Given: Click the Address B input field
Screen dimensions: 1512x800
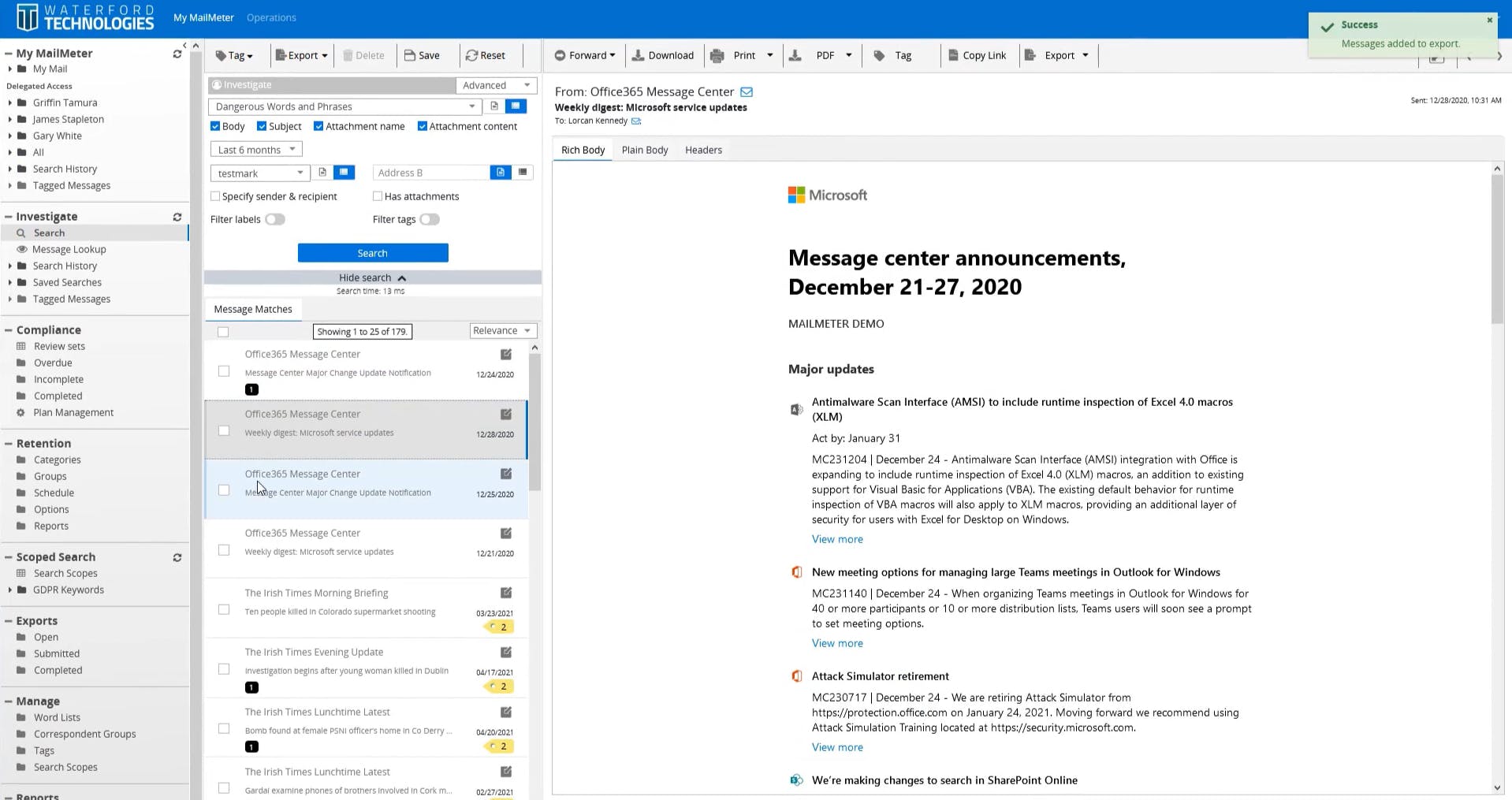Looking at the screenshot, I should (x=430, y=173).
